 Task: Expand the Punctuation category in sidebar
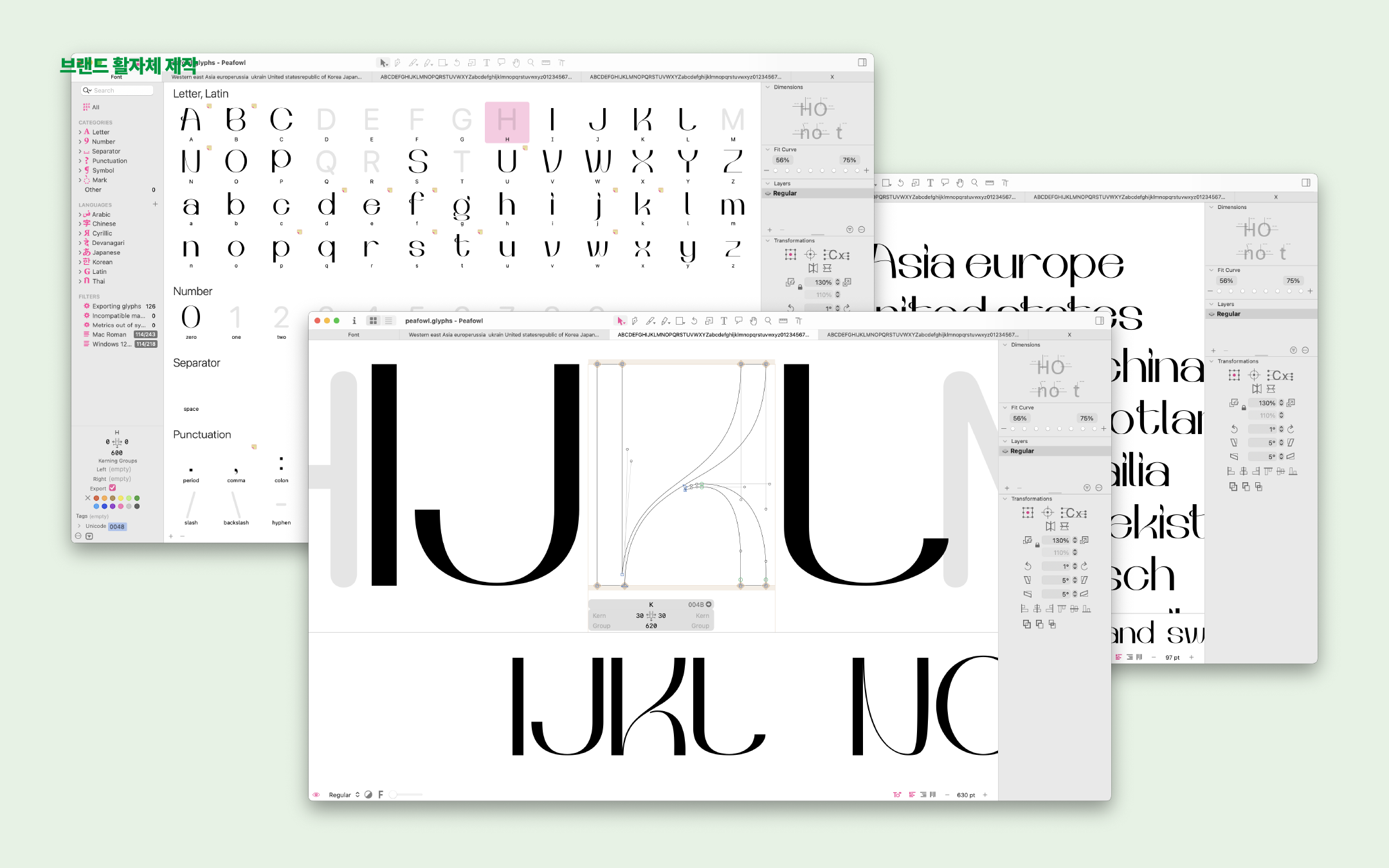coord(80,161)
